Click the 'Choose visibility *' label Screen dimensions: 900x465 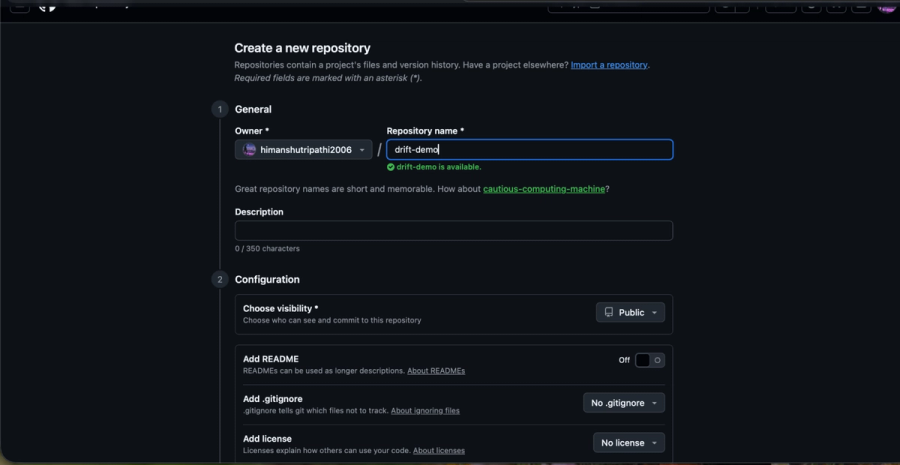(x=281, y=308)
